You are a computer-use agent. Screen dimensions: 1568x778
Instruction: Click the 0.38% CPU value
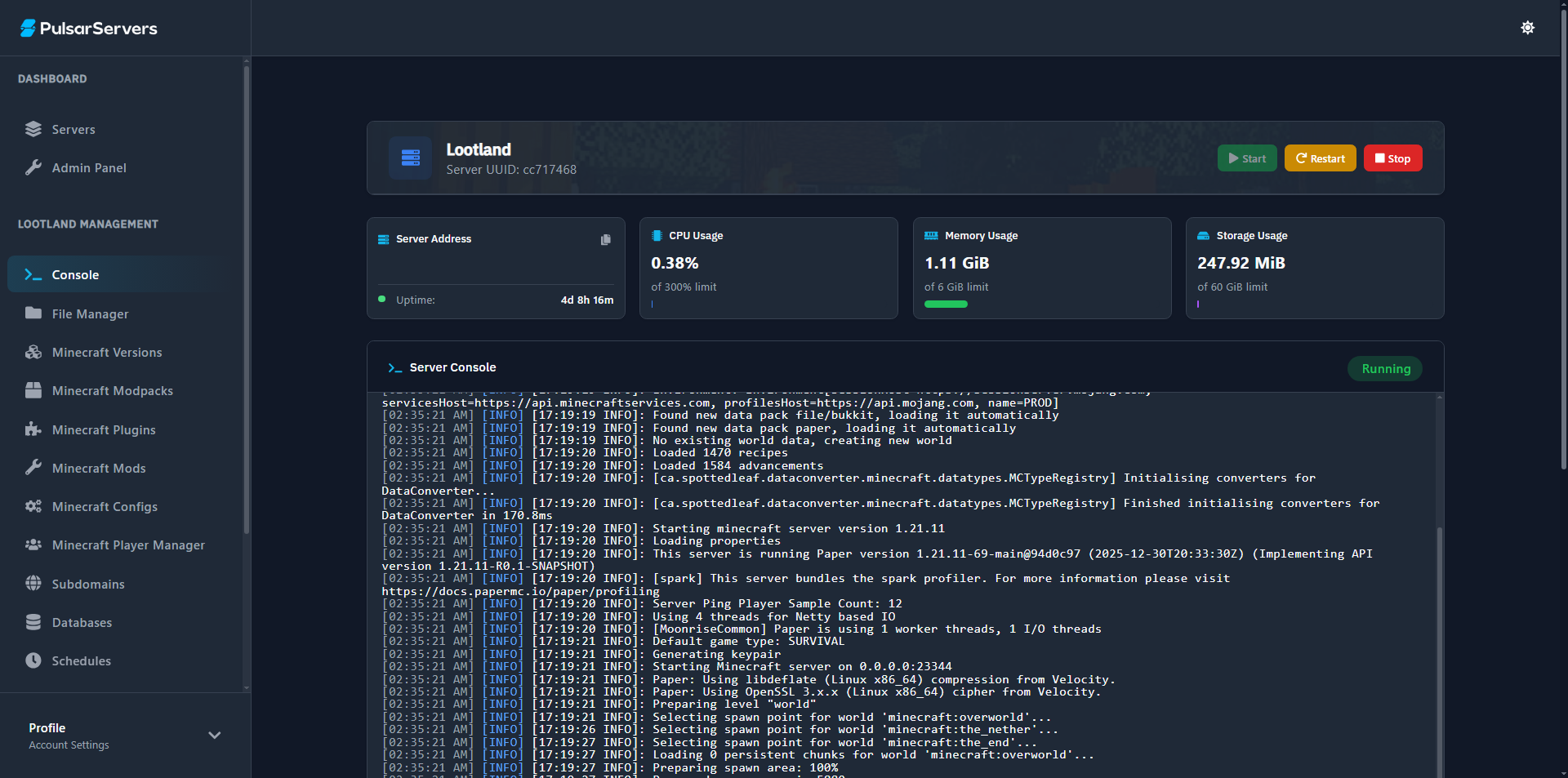pos(675,263)
